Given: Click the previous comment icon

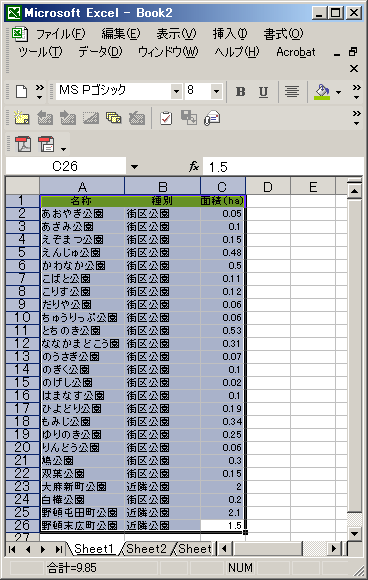Looking at the screenshot, I should tap(45, 118).
